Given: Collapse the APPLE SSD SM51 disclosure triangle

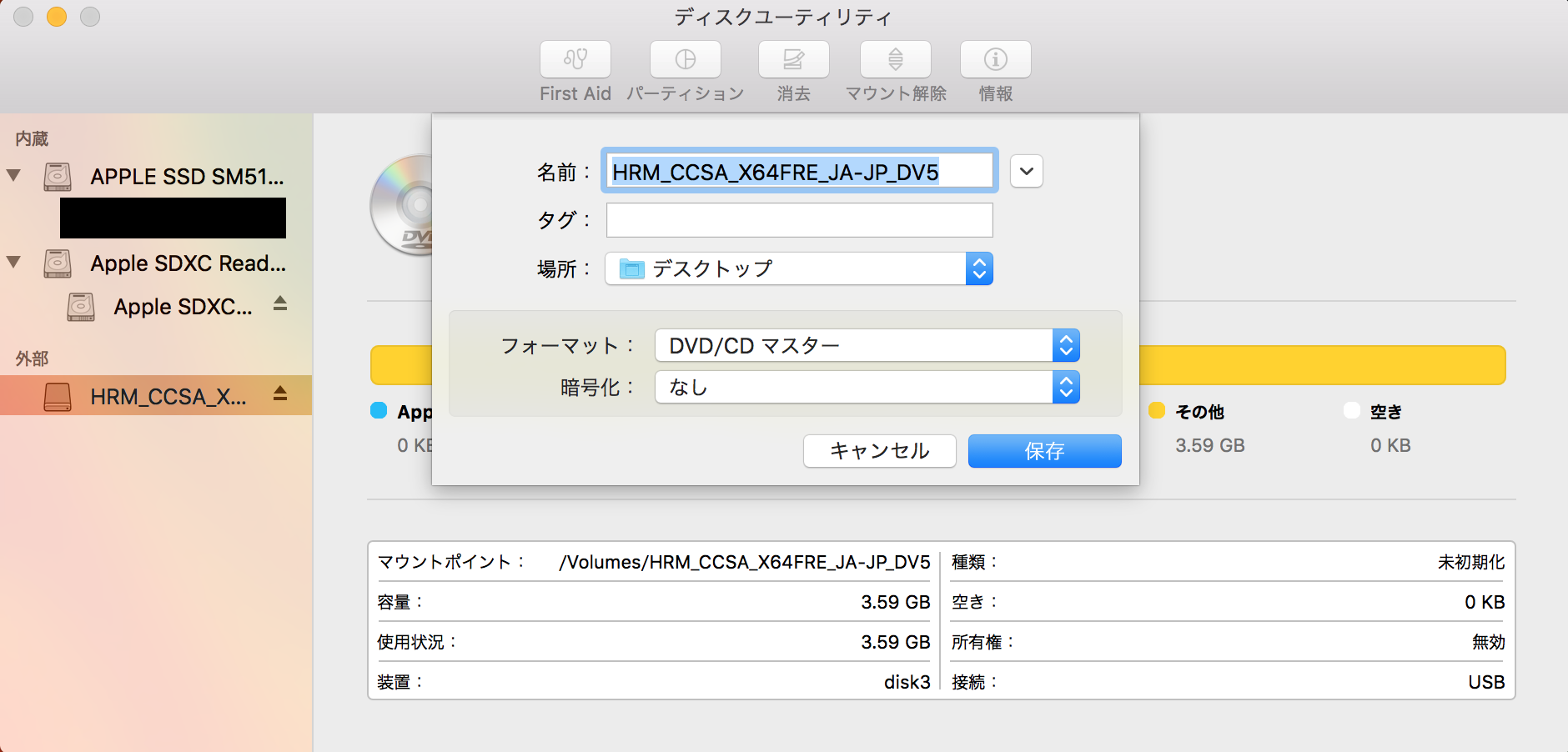Looking at the screenshot, I should (x=13, y=176).
